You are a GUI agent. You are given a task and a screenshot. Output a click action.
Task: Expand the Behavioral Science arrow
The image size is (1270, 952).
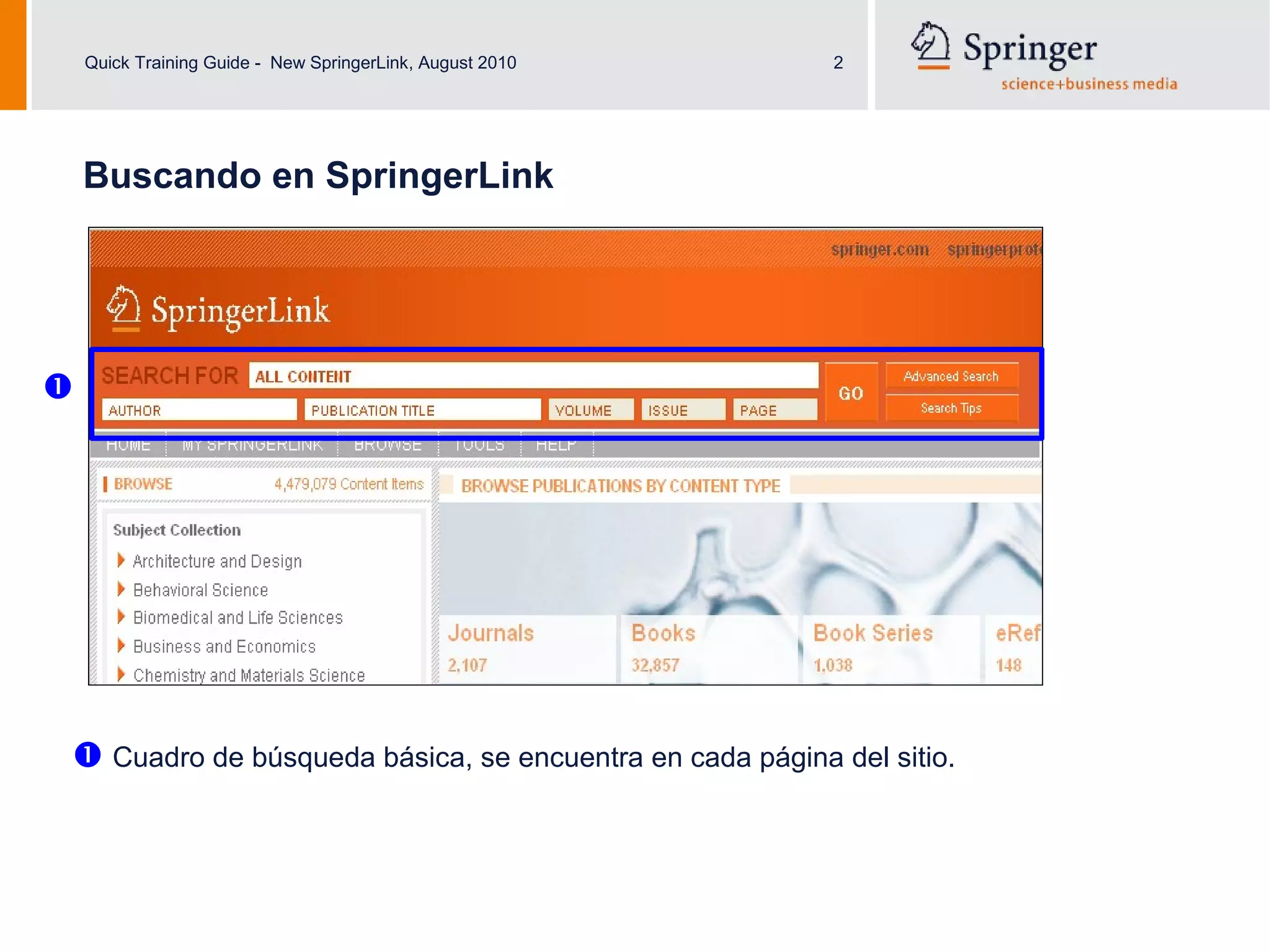coord(121,589)
